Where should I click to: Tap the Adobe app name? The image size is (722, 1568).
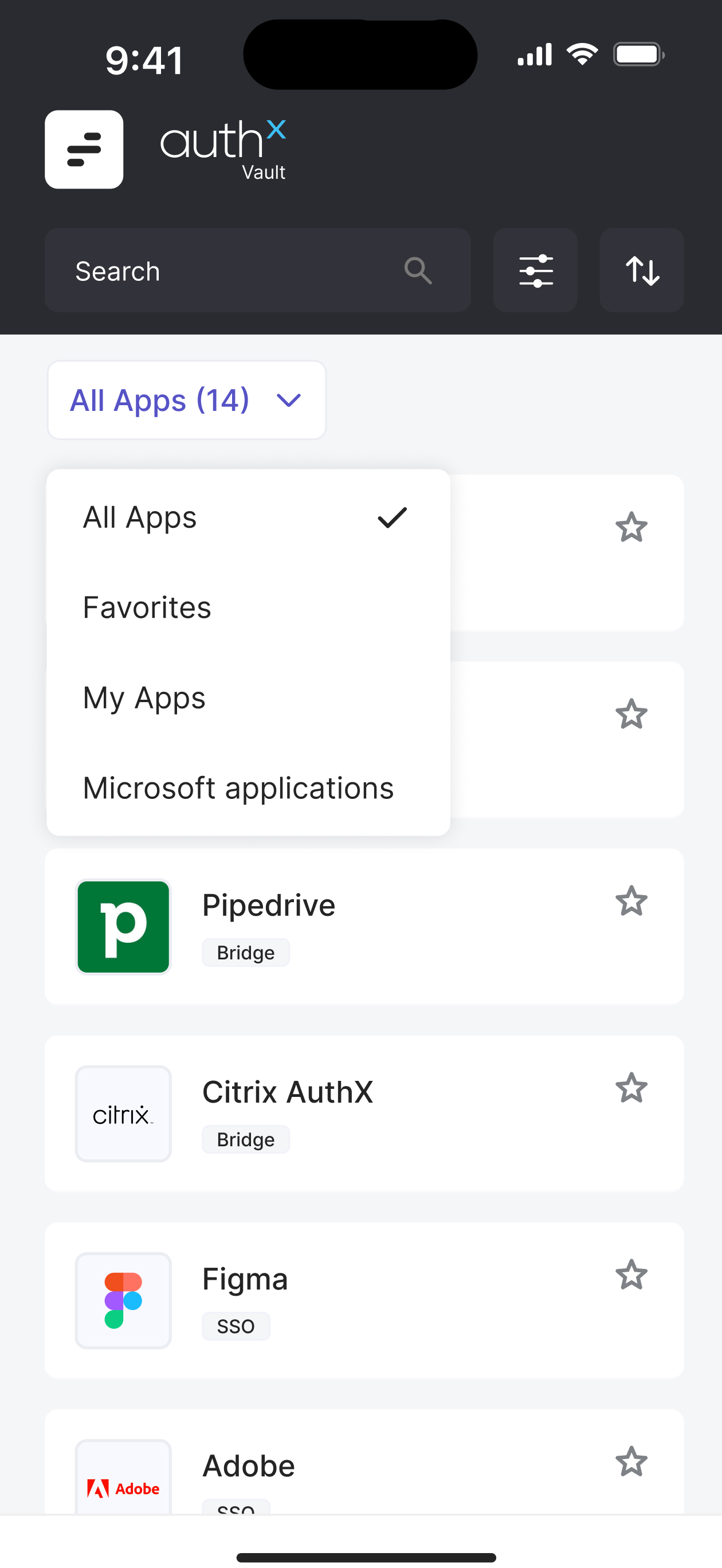248,1466
